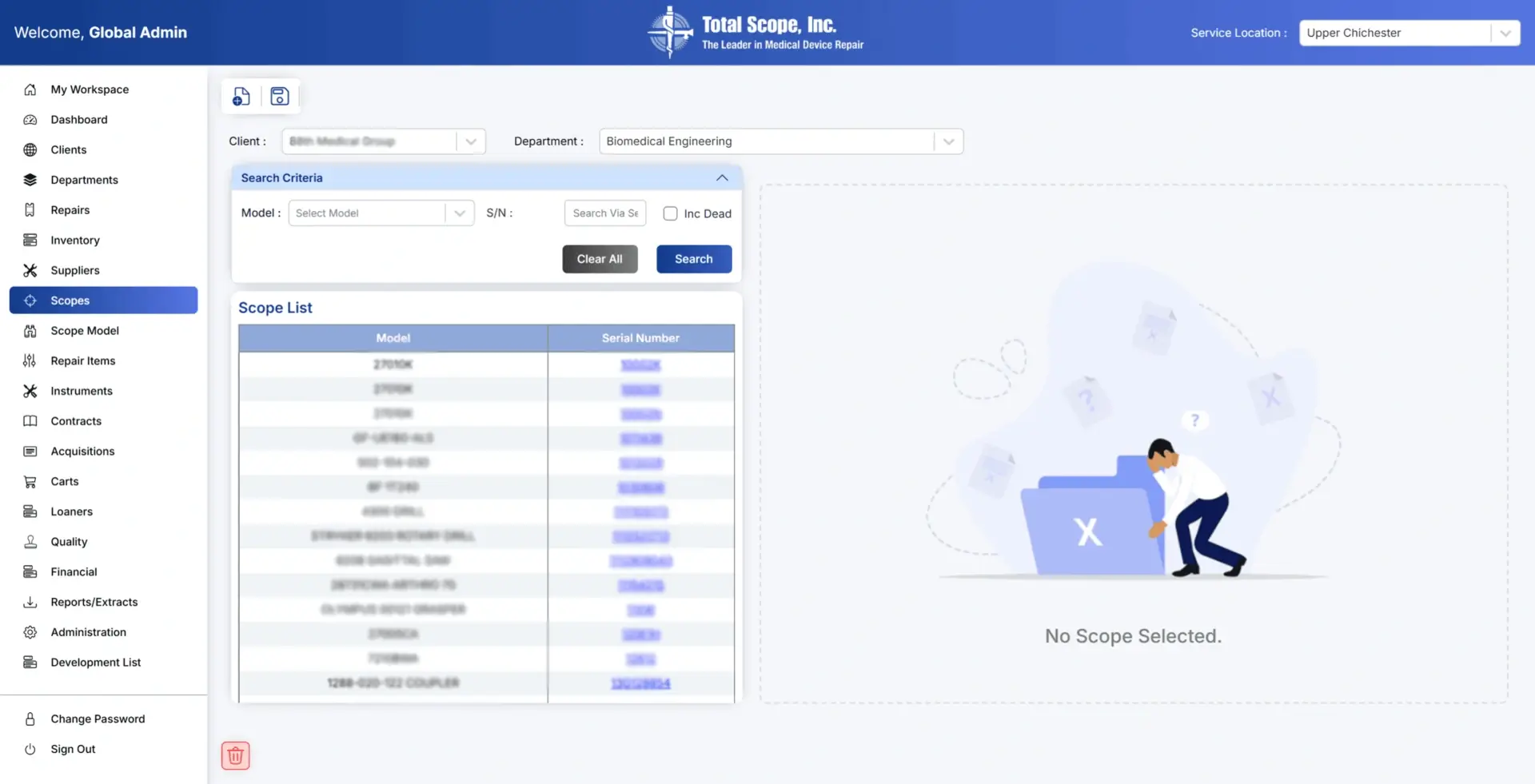The height and width of the screenshot is (784, 1535).
Task: Go to Reports/Extracts in the sidebar
Action: pos(94,602)
